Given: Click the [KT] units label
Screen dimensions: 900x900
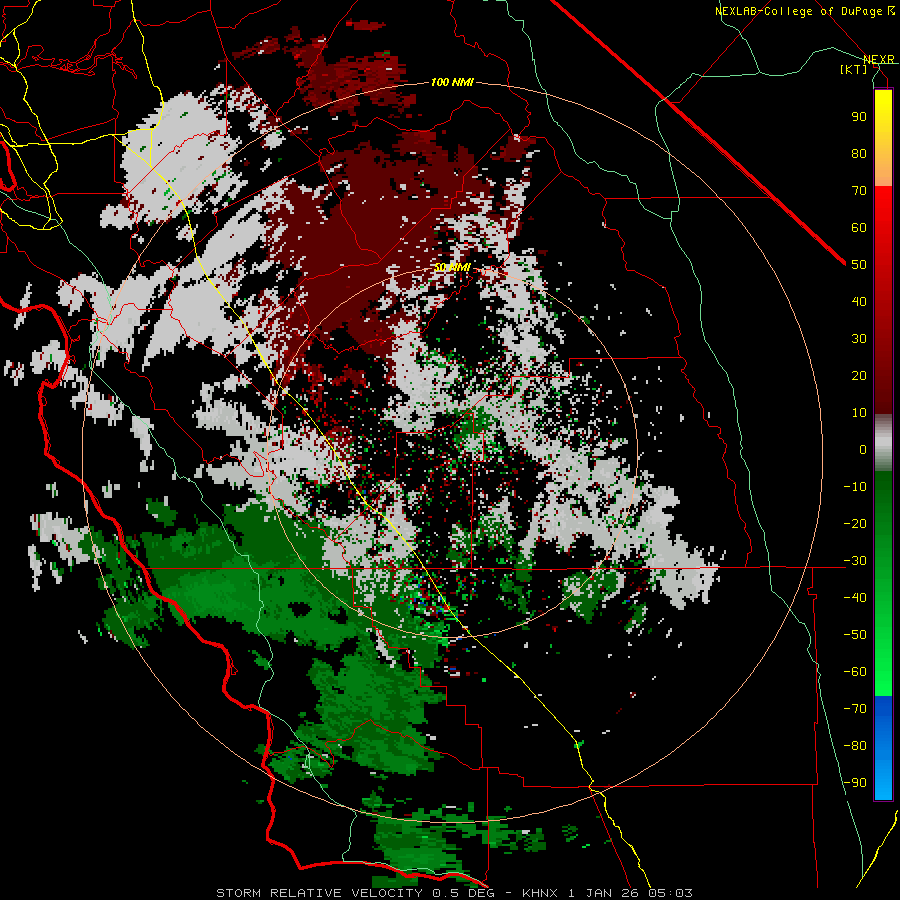Looking at the screenshot, I should pyautogui.click(x=854, y=69).
